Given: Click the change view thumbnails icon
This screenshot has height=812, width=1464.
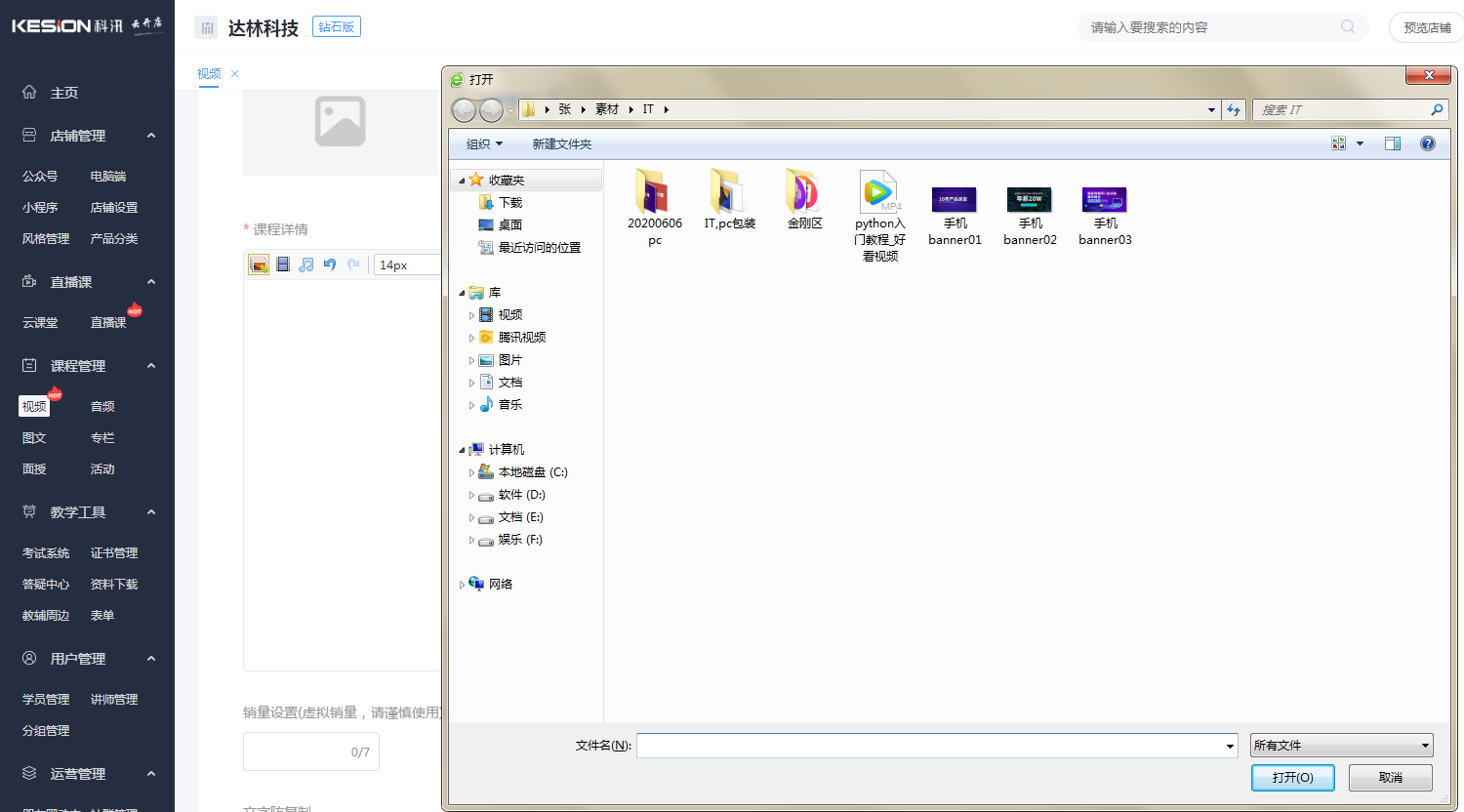Looking at the screenshot, I should point(1338,143).
